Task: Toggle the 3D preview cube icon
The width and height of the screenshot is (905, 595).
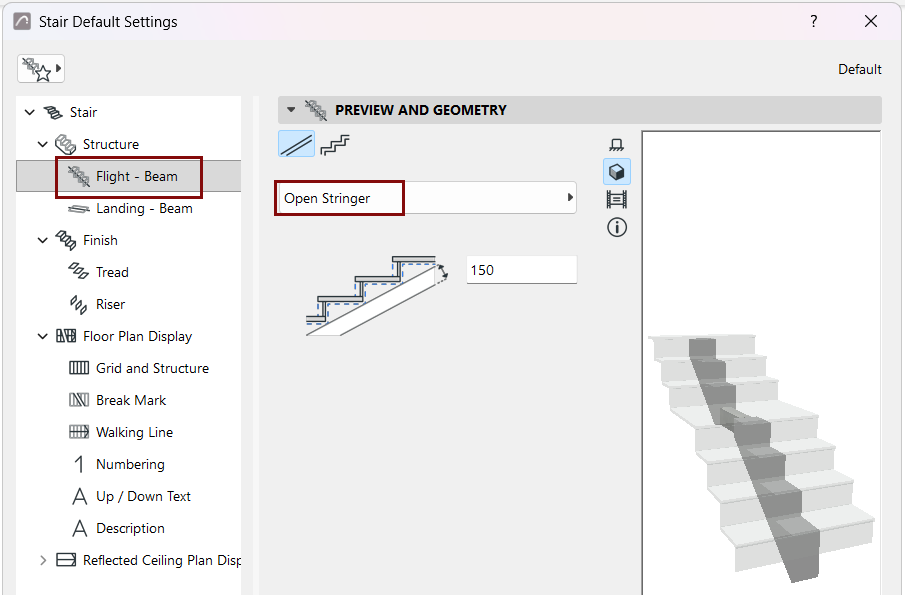Action: coord(616,172)
